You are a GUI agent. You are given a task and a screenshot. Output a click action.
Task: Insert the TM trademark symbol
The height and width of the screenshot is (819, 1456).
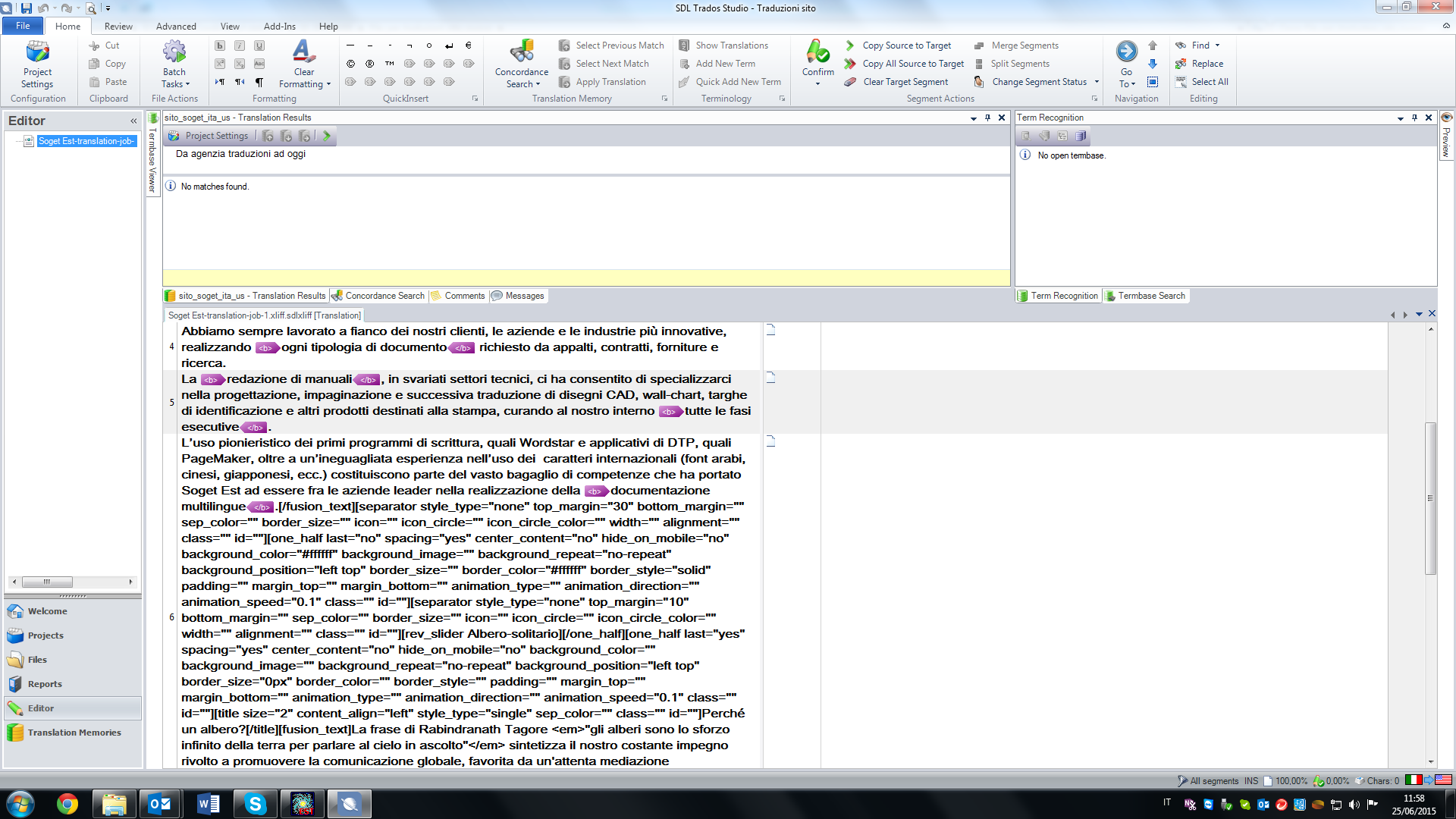tap(390, 64)
